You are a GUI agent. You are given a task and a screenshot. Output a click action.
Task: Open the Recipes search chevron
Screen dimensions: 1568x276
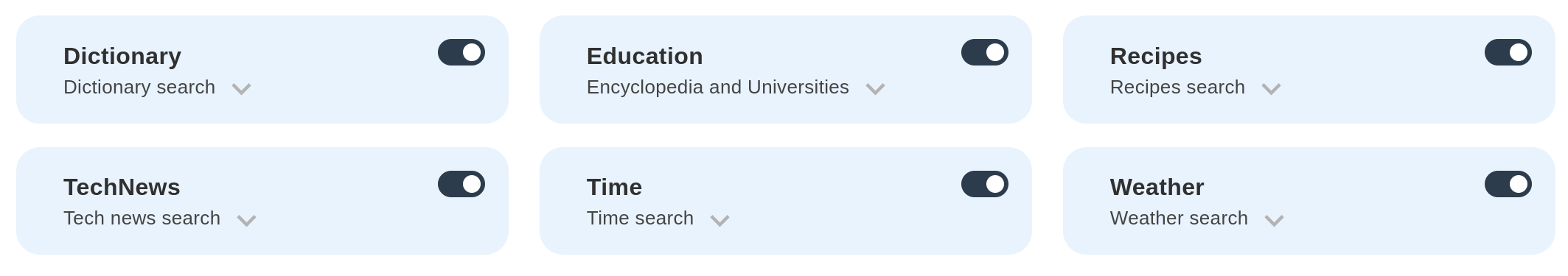(x=1271, y=89)
